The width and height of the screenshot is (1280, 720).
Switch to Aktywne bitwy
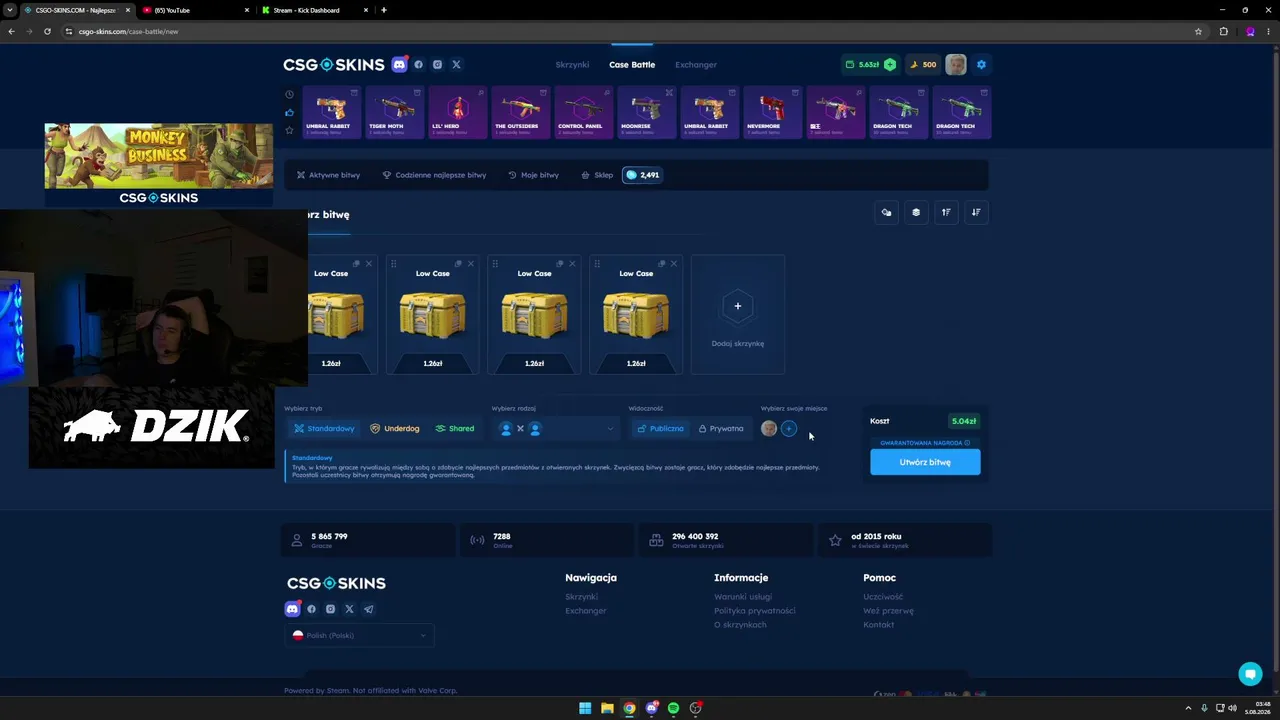tap(328, 175)
